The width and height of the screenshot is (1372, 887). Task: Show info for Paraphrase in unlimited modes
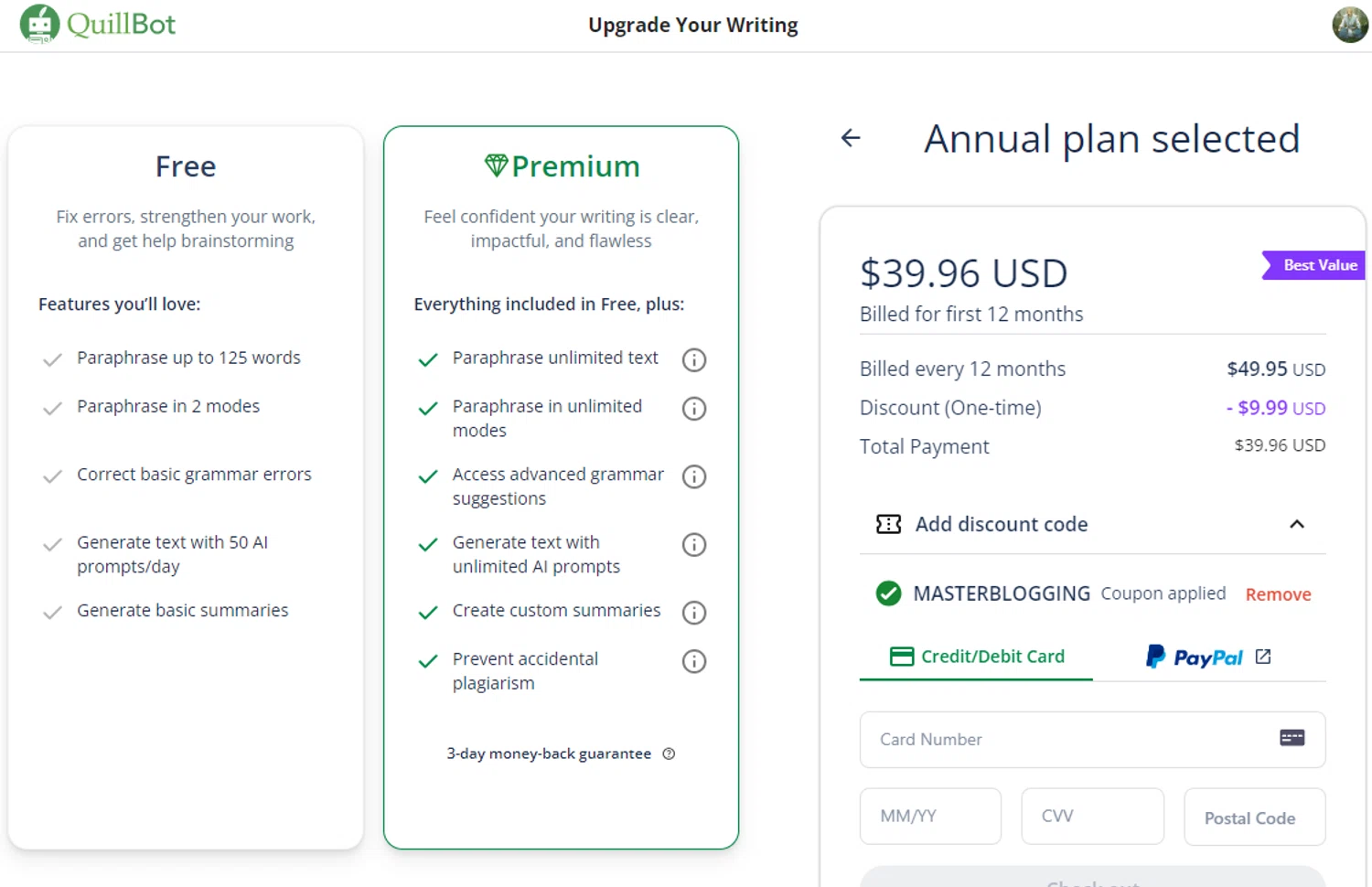694,408
